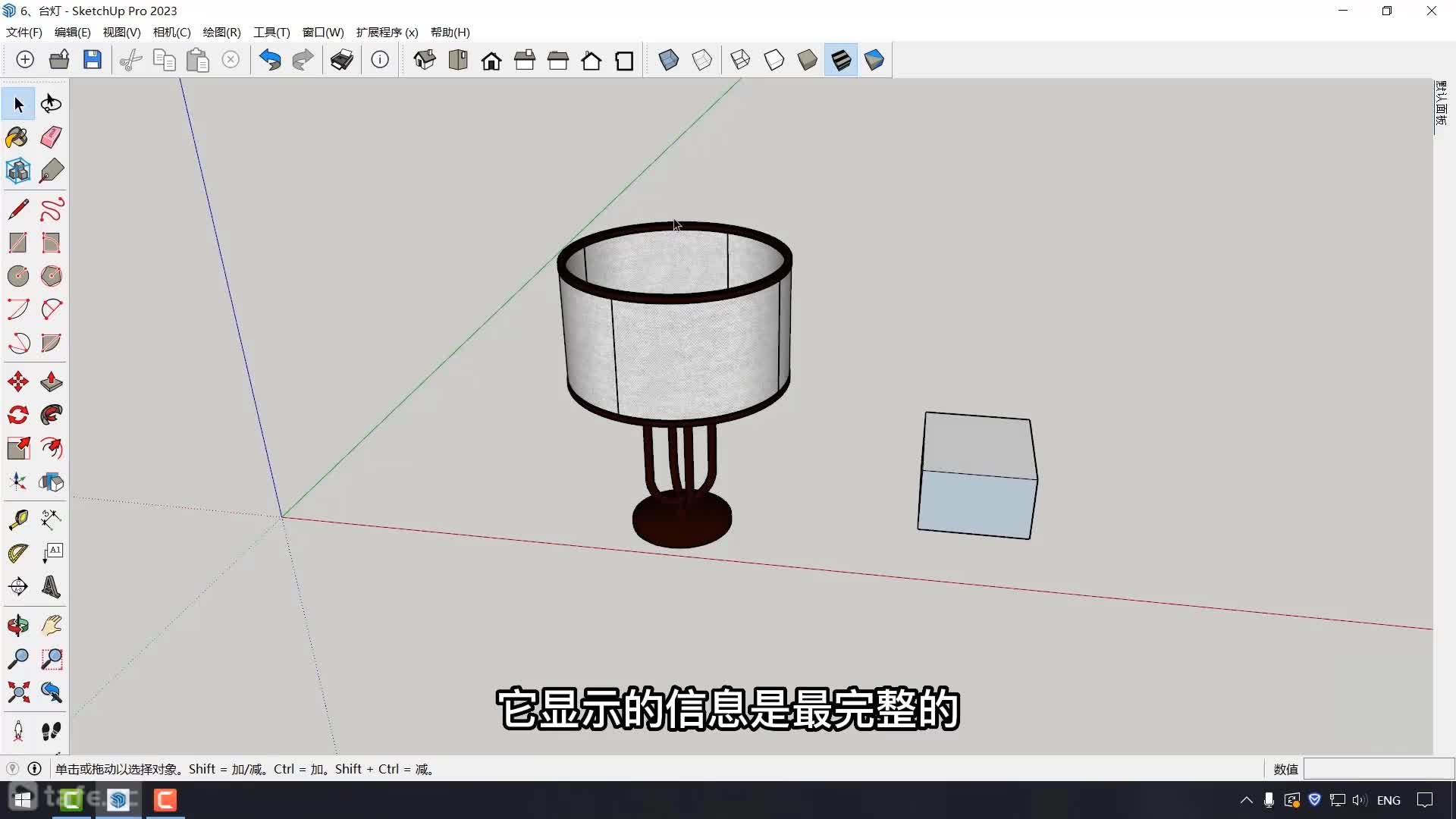Open the 文件(F) menu
1456x819 pixels.
click(24, 32)
